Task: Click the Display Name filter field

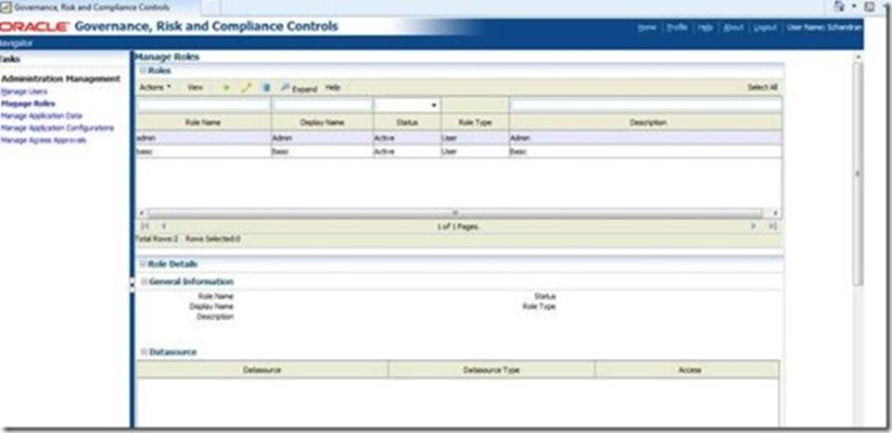Action: [323, 105]
